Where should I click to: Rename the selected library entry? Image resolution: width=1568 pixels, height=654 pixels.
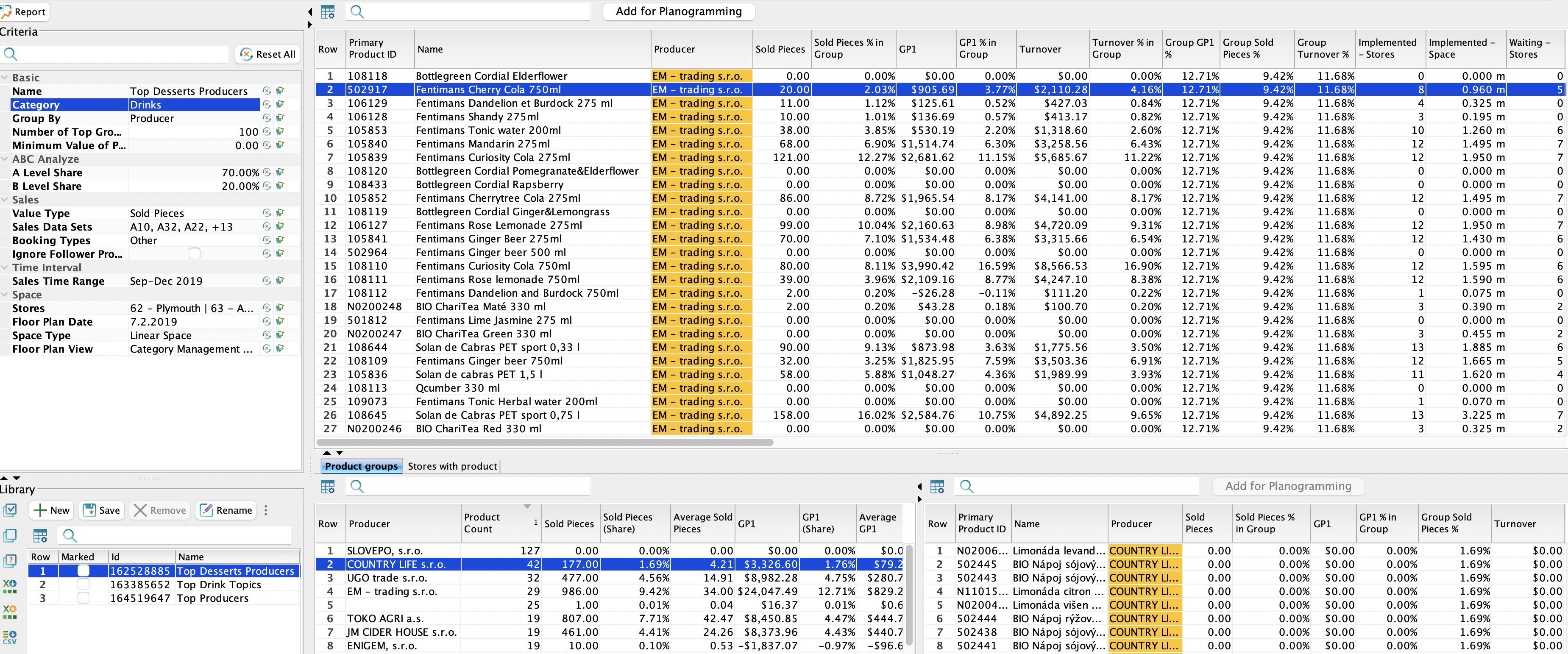[x=226, y=510]
